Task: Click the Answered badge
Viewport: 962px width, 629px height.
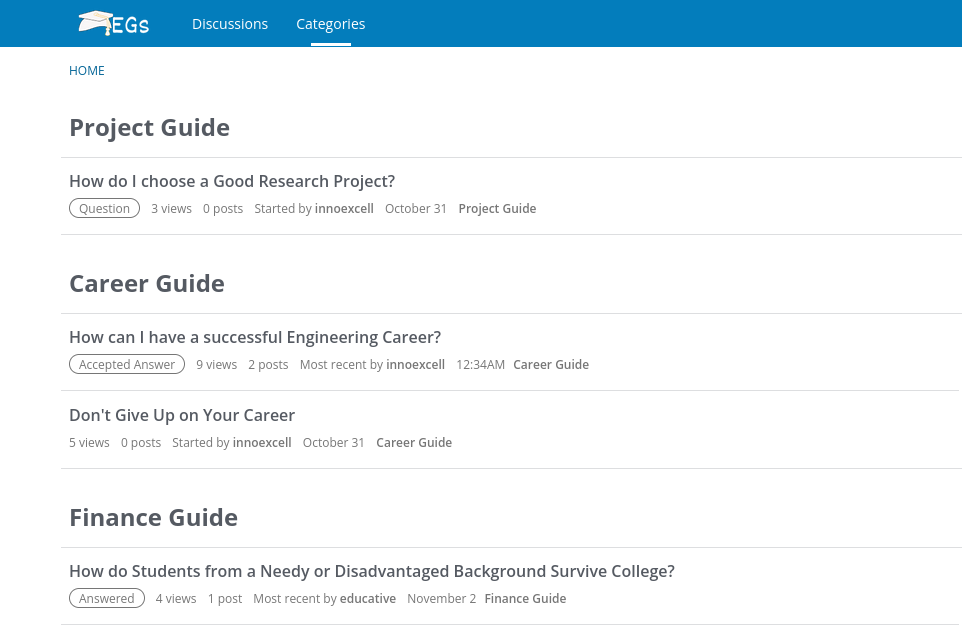Action: pyautogui.click(x=106, y=598)
